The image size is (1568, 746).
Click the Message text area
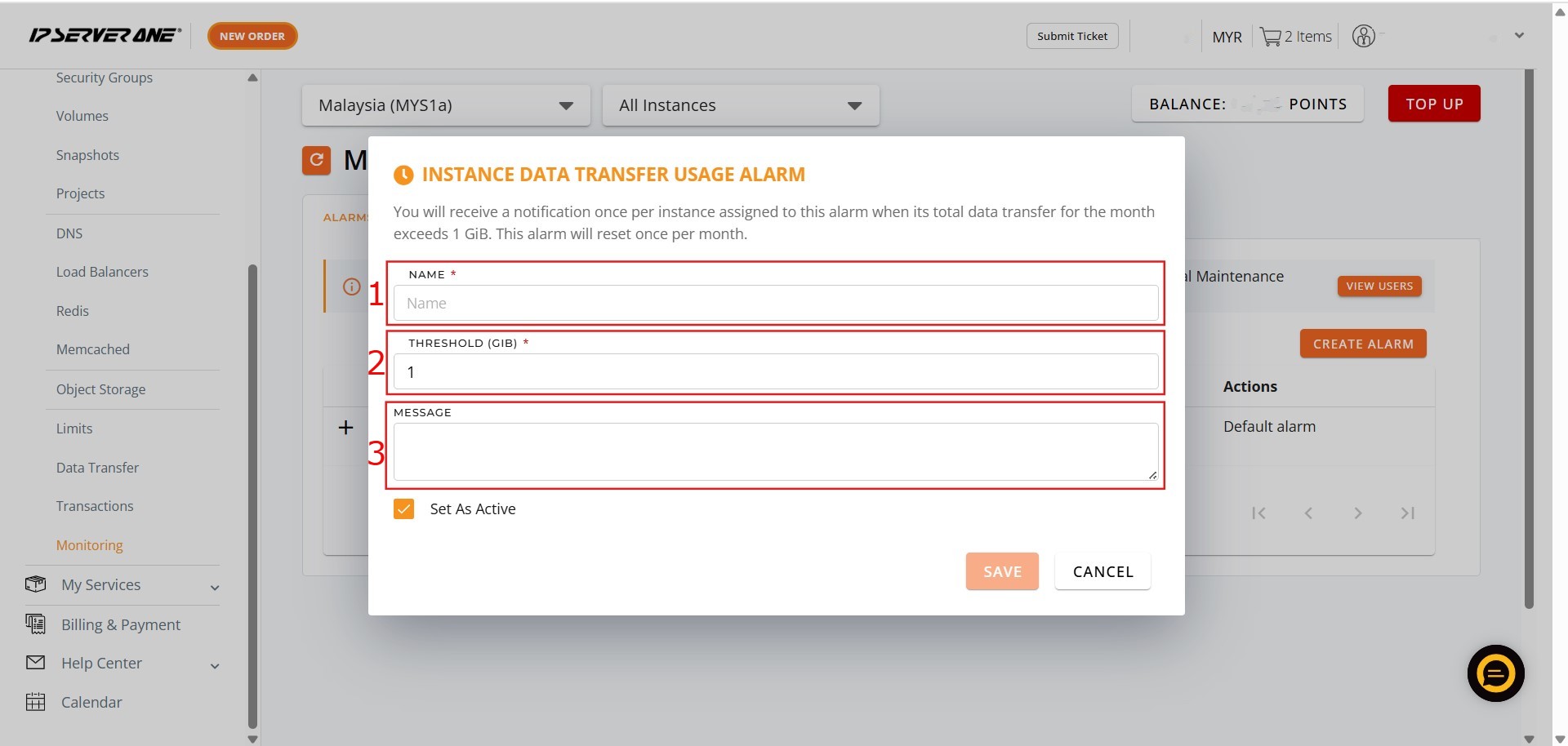coord(775,451)
